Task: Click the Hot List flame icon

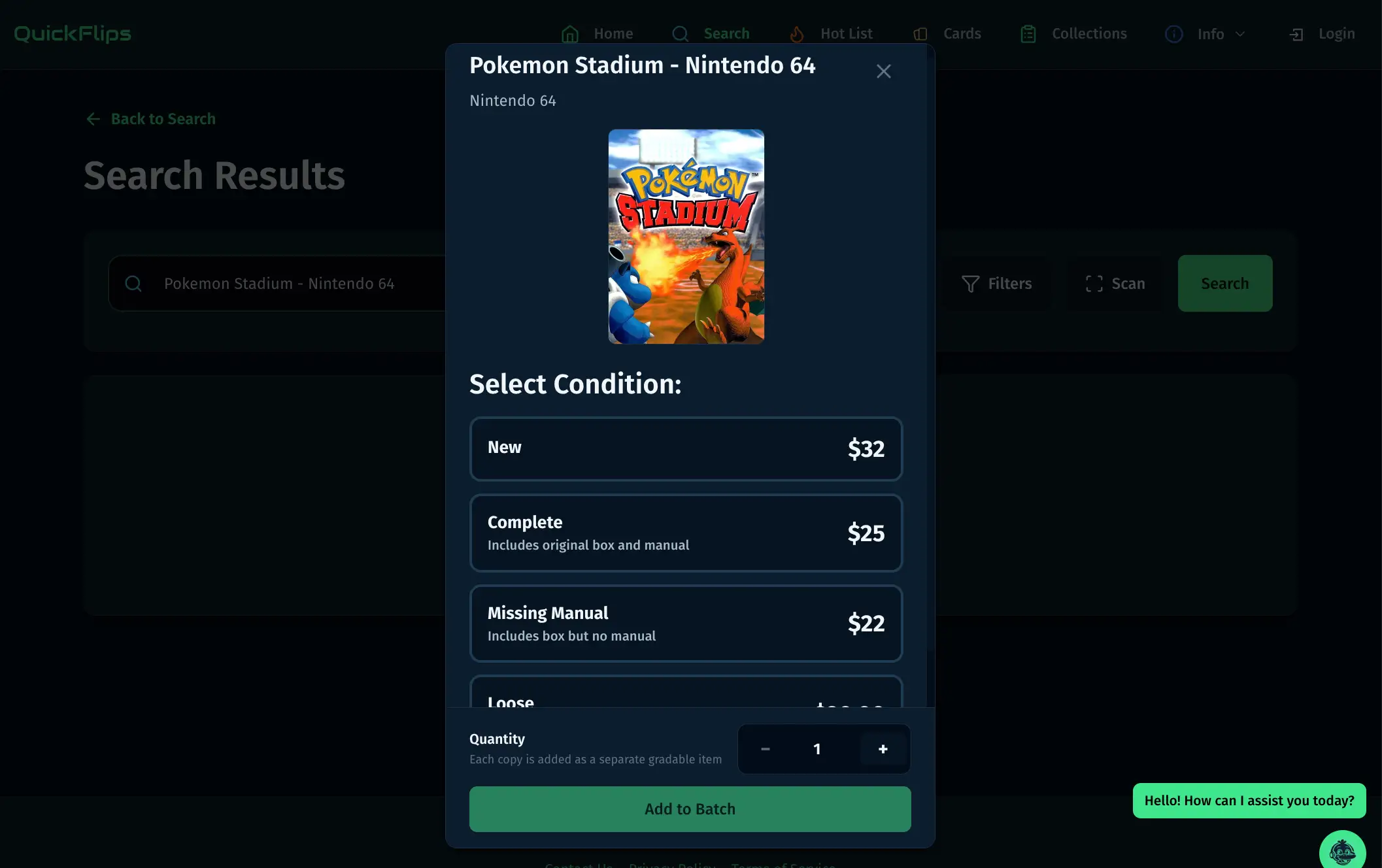Action: (796, 34)
